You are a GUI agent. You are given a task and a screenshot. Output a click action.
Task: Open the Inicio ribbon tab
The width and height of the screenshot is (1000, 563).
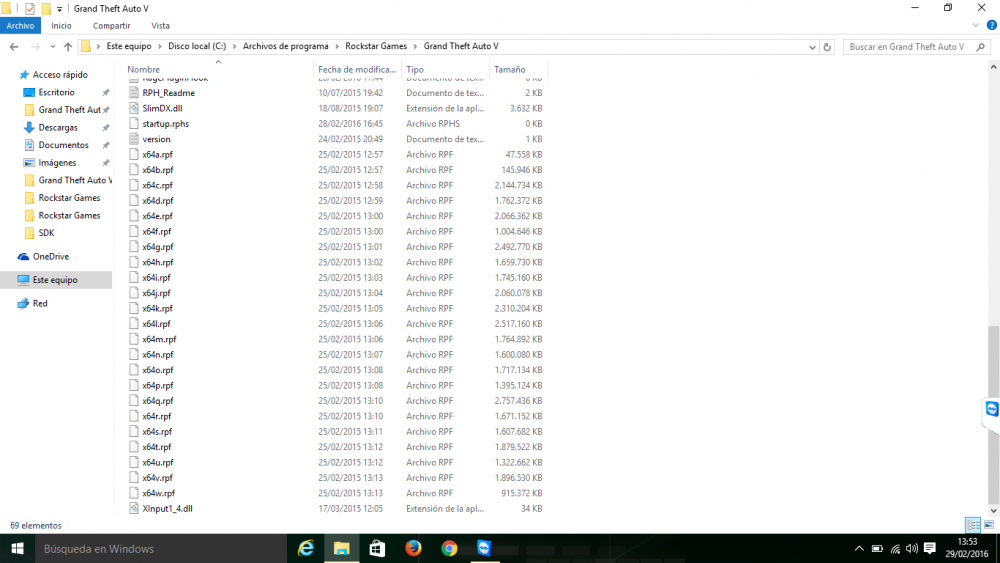61,26
